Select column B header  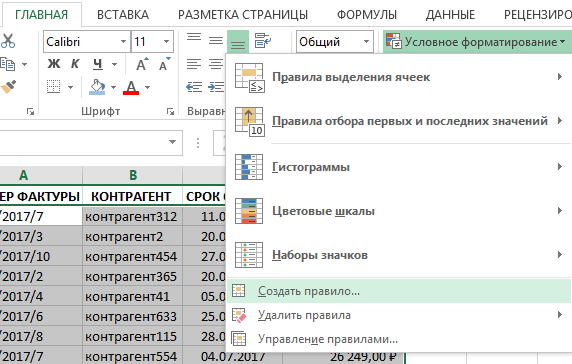click(x=133, y=175)
